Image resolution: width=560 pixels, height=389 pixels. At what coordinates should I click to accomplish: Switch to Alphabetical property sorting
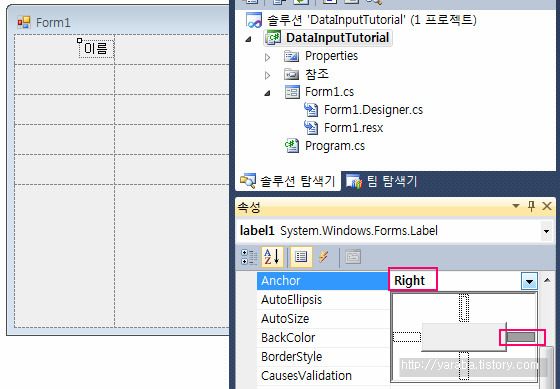[x=272, y=257]
